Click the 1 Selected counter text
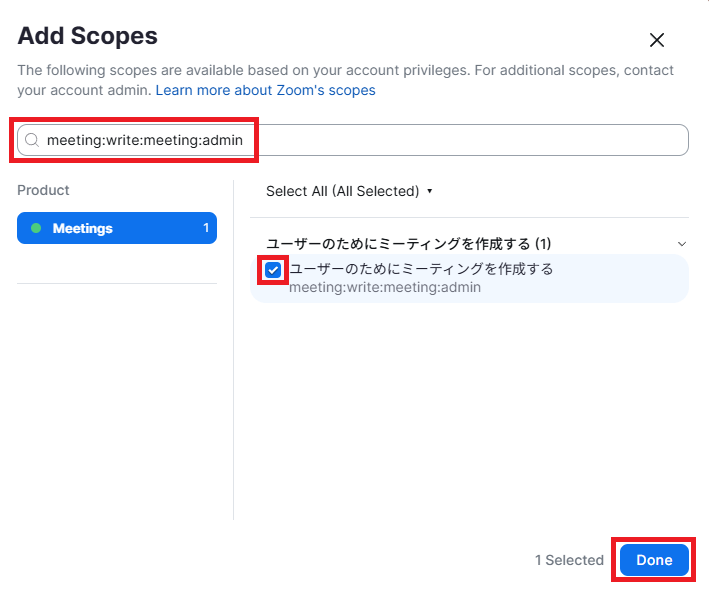 (569, 560)
